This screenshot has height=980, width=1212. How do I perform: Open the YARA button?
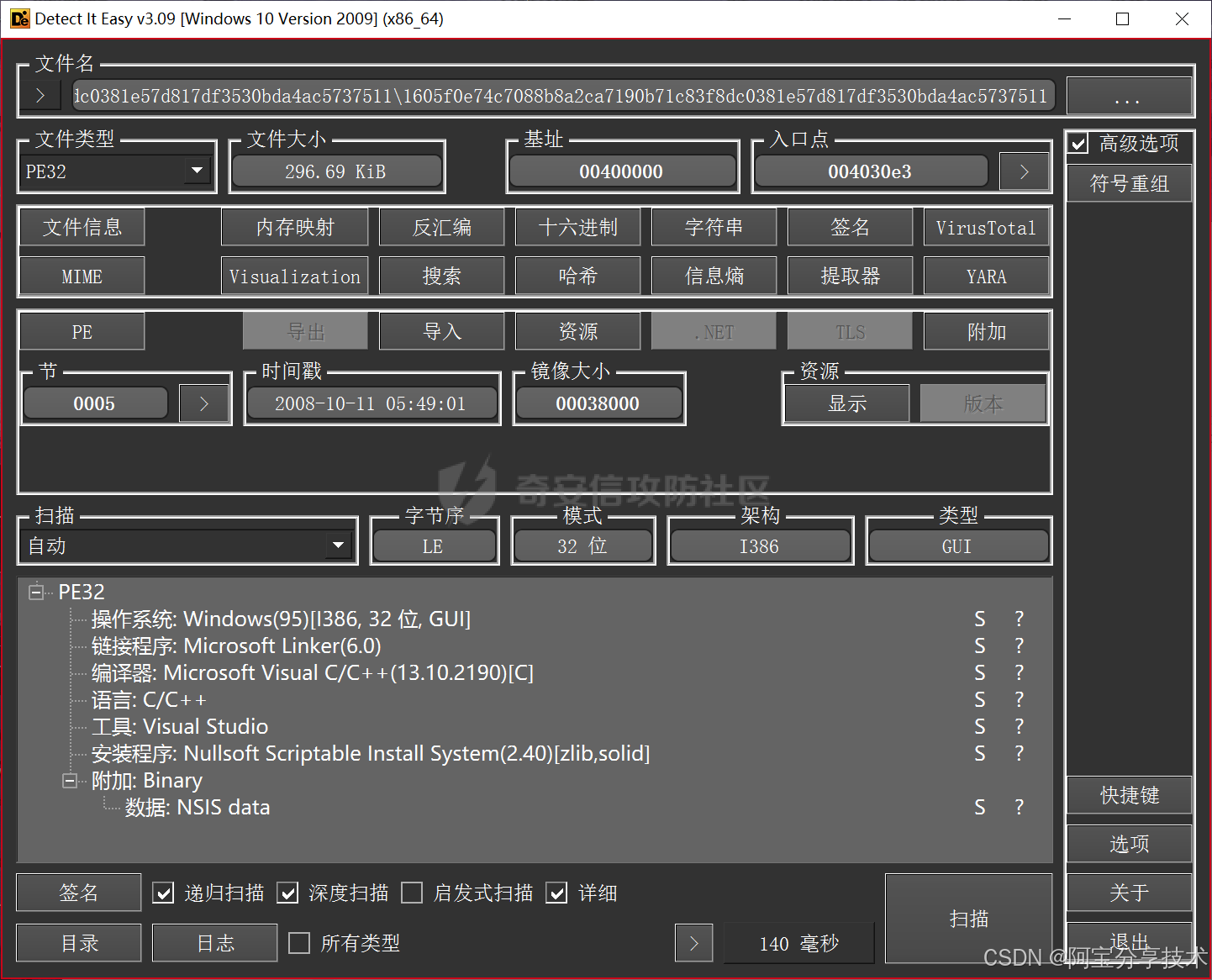[987, 276]
